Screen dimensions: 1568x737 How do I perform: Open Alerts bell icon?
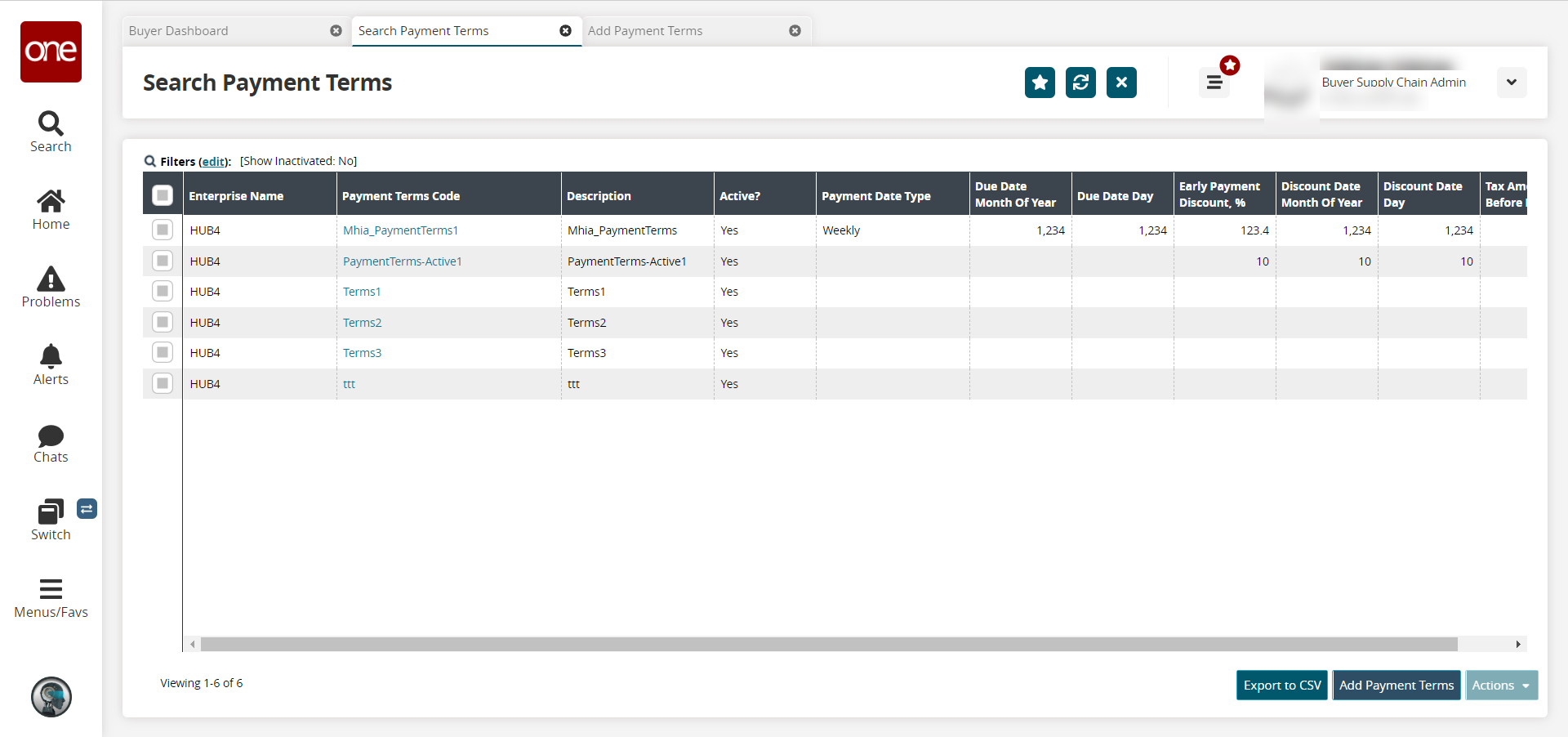(x=51, y=356)
